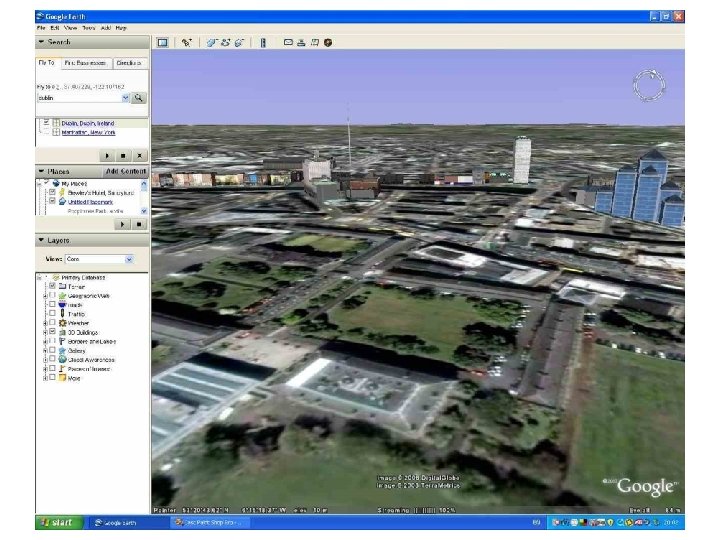Enable the Weather layer checkbox
The image size is (720, 540).
[52, 323]
